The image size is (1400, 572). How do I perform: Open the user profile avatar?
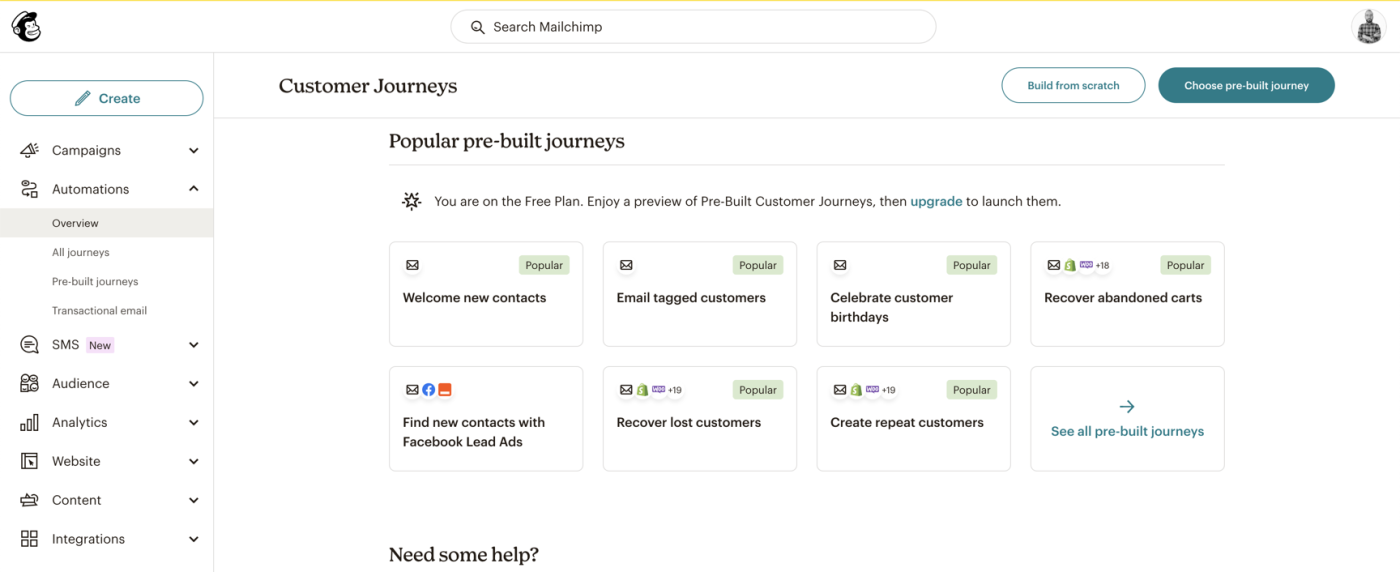[x=1369, y=27]
